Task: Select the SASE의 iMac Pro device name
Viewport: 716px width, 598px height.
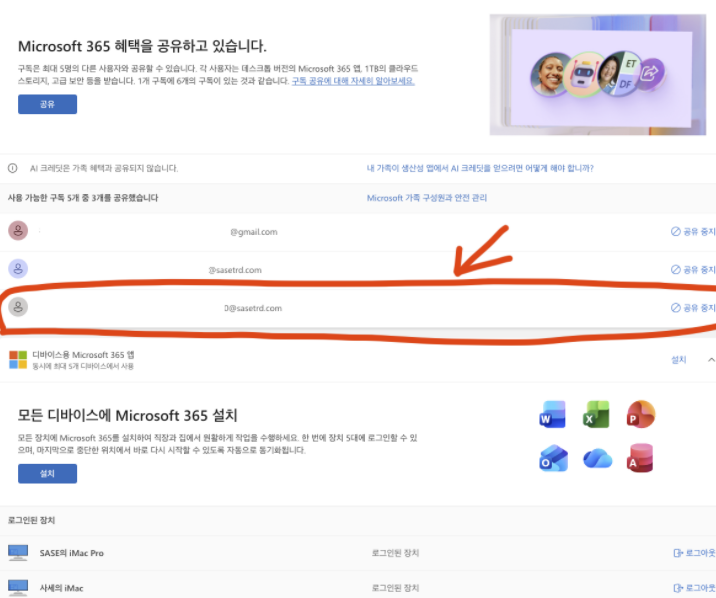Action: pos(72,553)
